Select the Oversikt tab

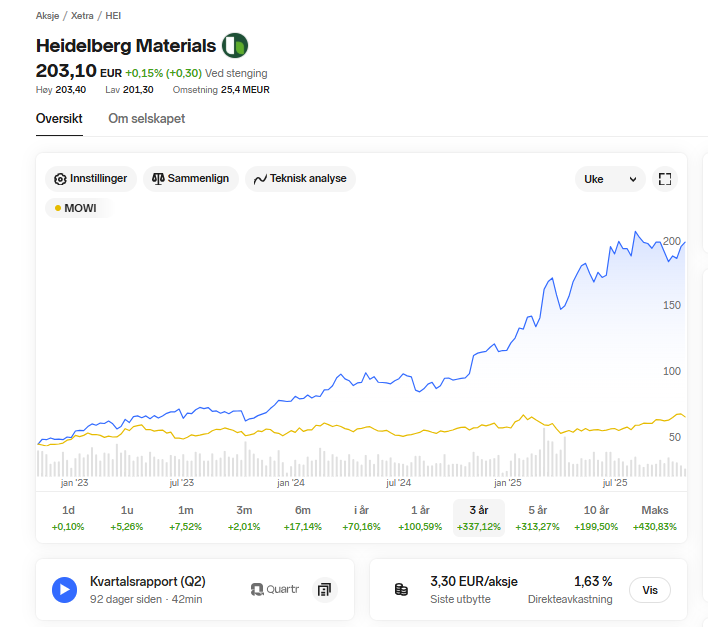click(58, 118)
